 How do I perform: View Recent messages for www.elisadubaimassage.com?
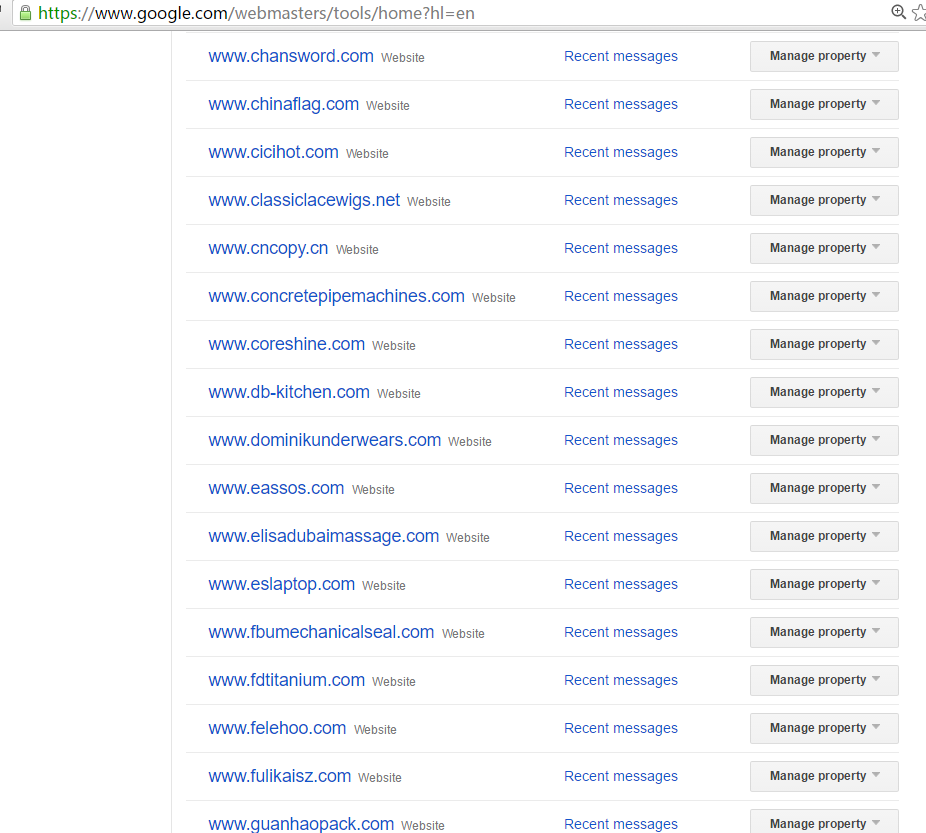coord(621,537)
